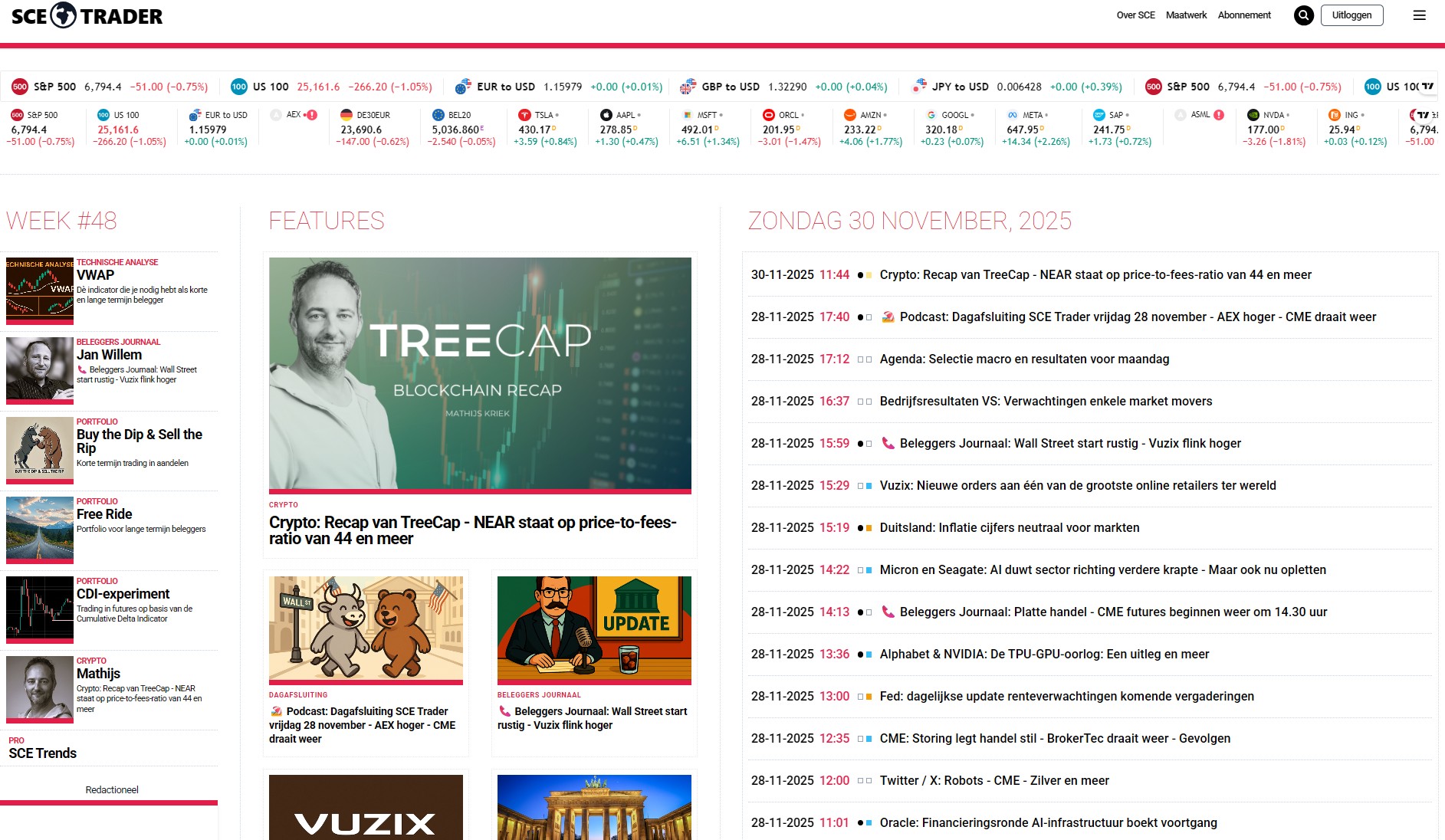Click the SAP logo icon
This screenshot has width=1445, height=840.
pos(1099,115)
